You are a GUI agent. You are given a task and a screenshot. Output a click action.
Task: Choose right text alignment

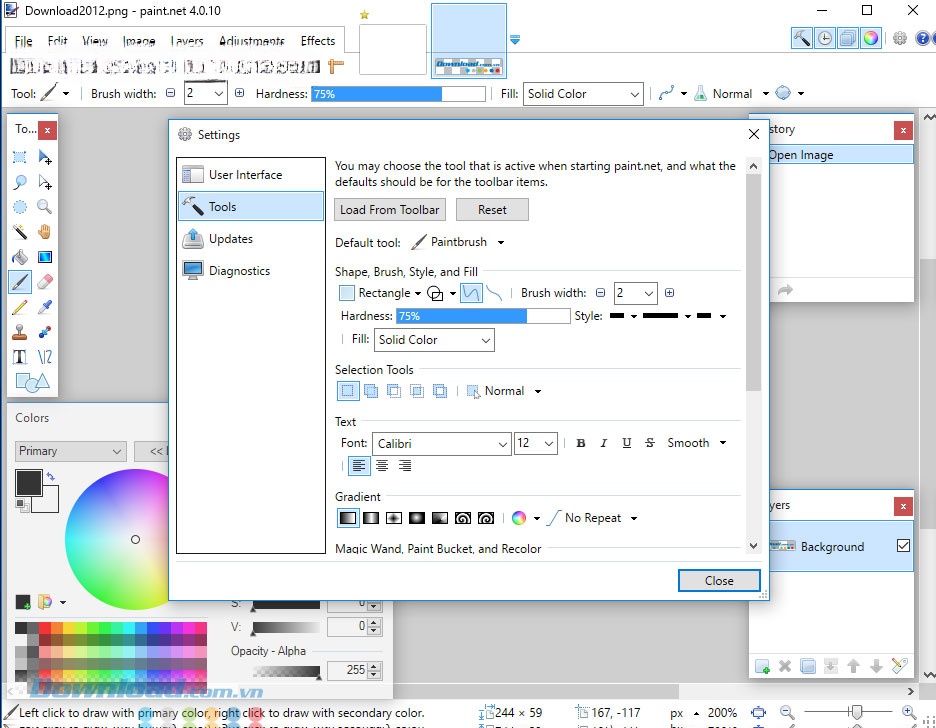(405, 466)
